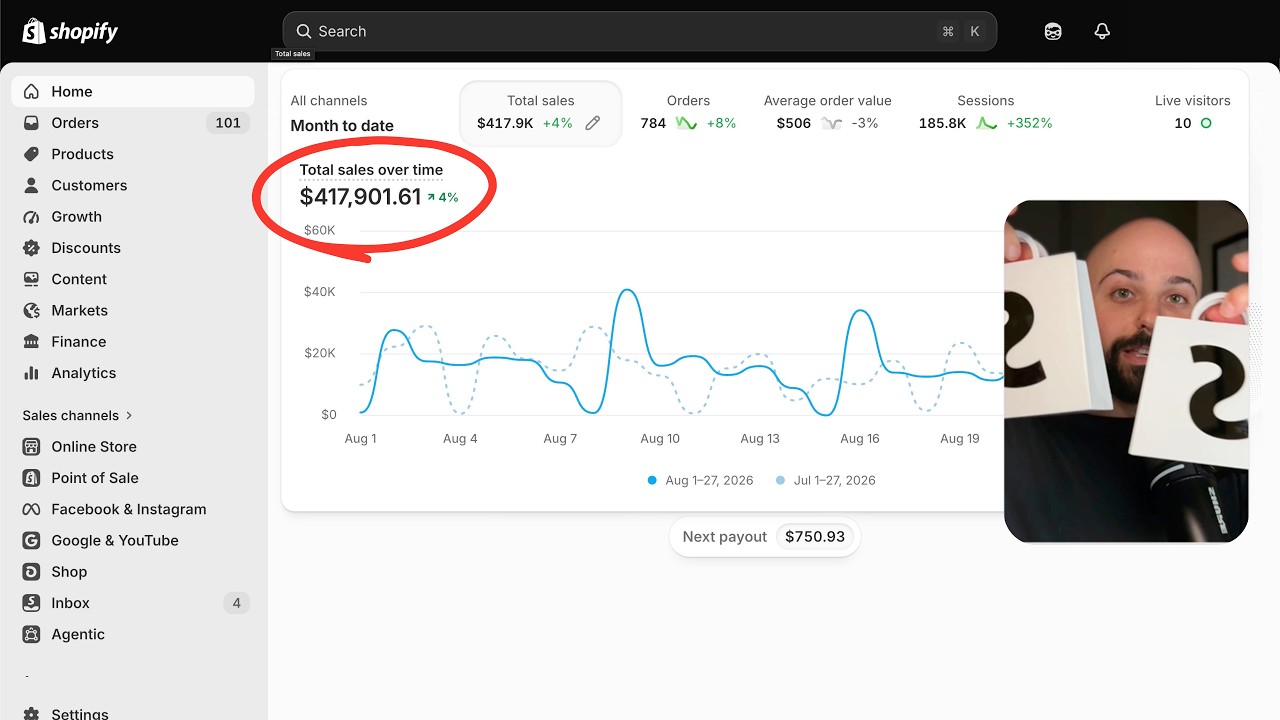This screenshot has width=1280, height=720.
Task: Click into the Search field
Action: tap(640, 31)
